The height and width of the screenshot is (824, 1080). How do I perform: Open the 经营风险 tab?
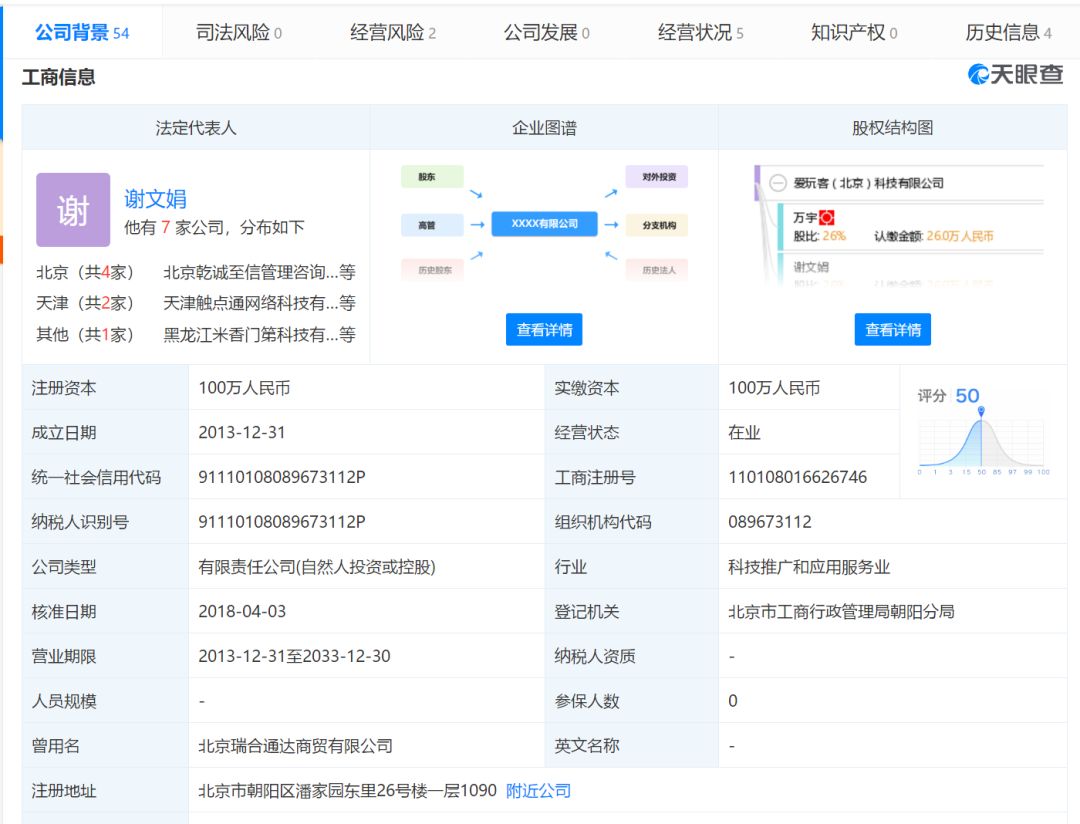click(392, 33)
